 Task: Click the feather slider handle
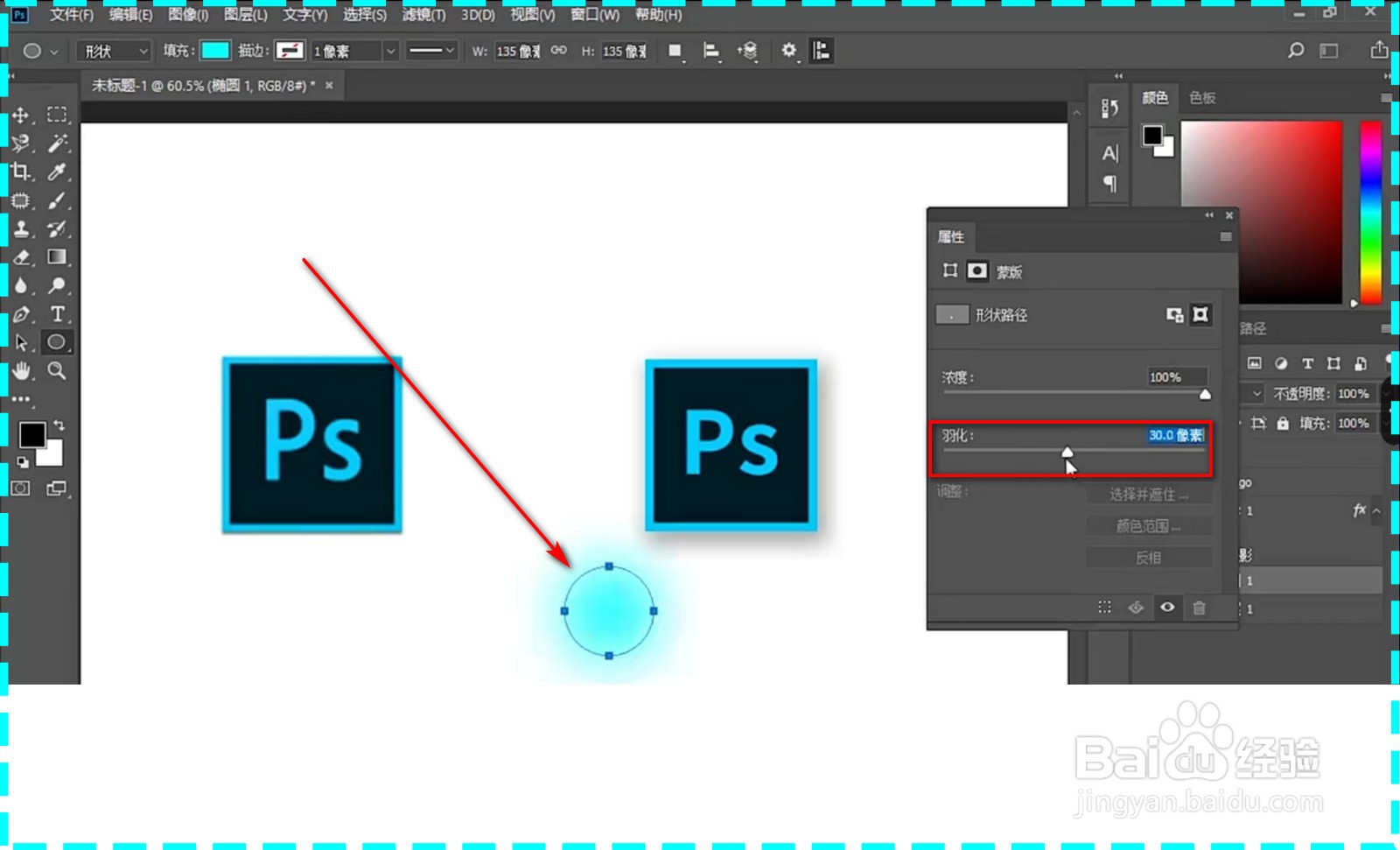click(1067, 452)
